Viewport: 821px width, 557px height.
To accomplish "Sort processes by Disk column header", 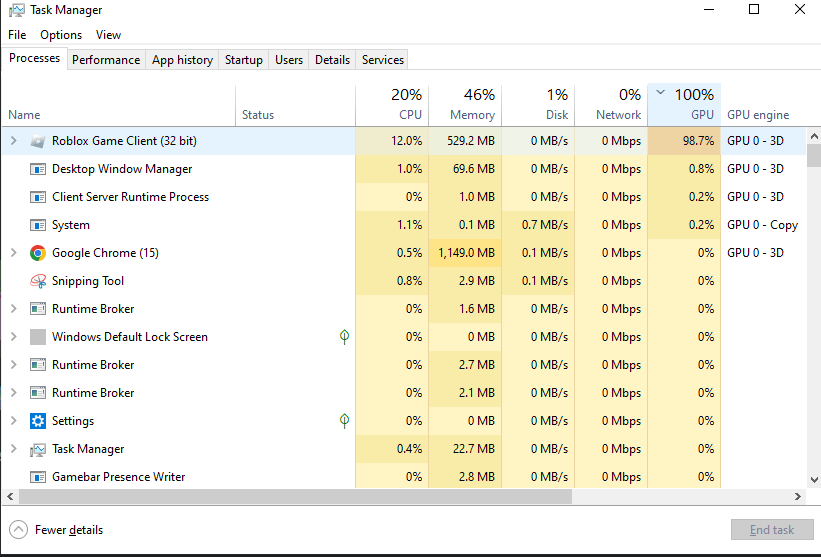I will pos(538,105).
